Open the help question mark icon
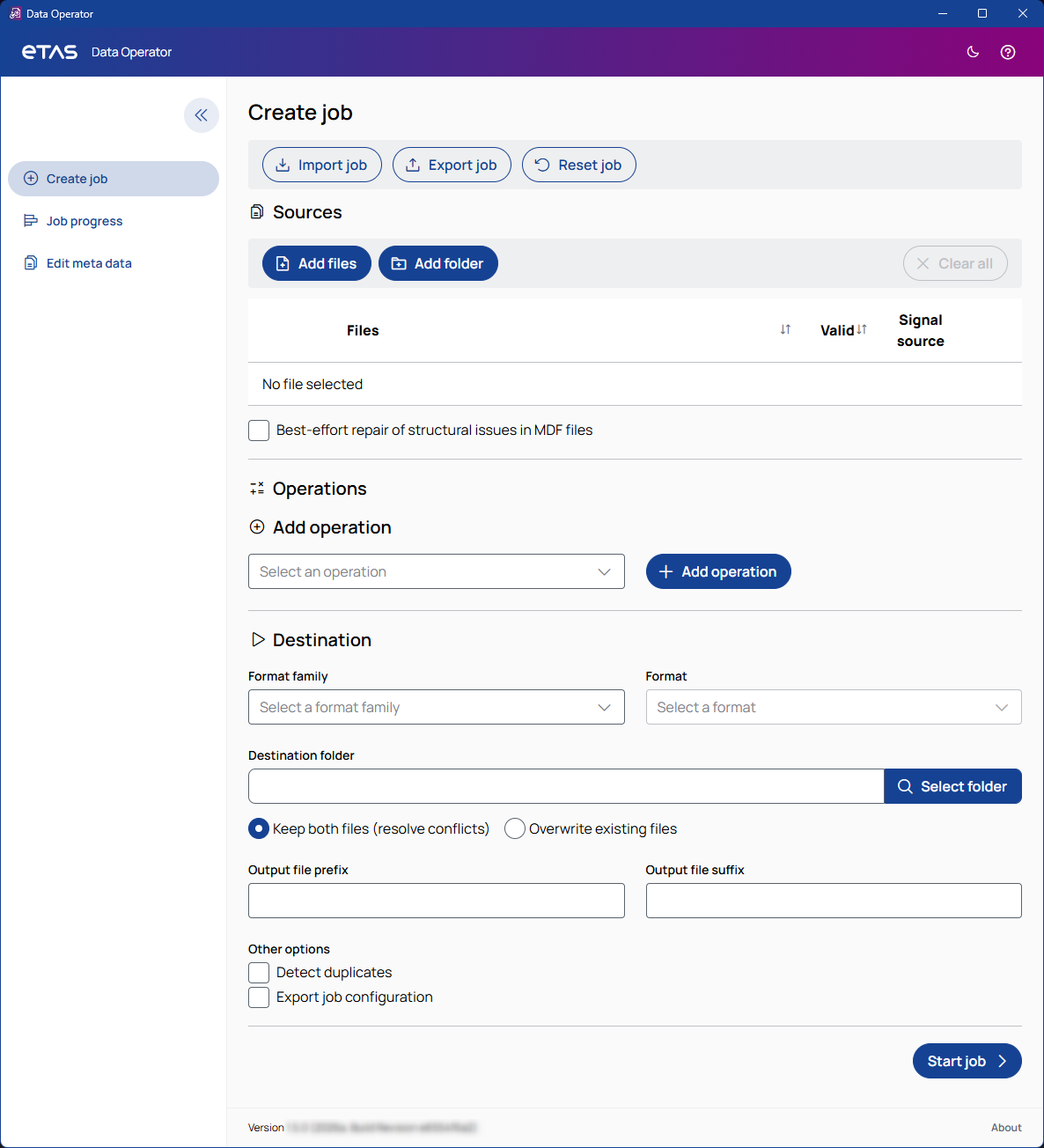 1008,52
